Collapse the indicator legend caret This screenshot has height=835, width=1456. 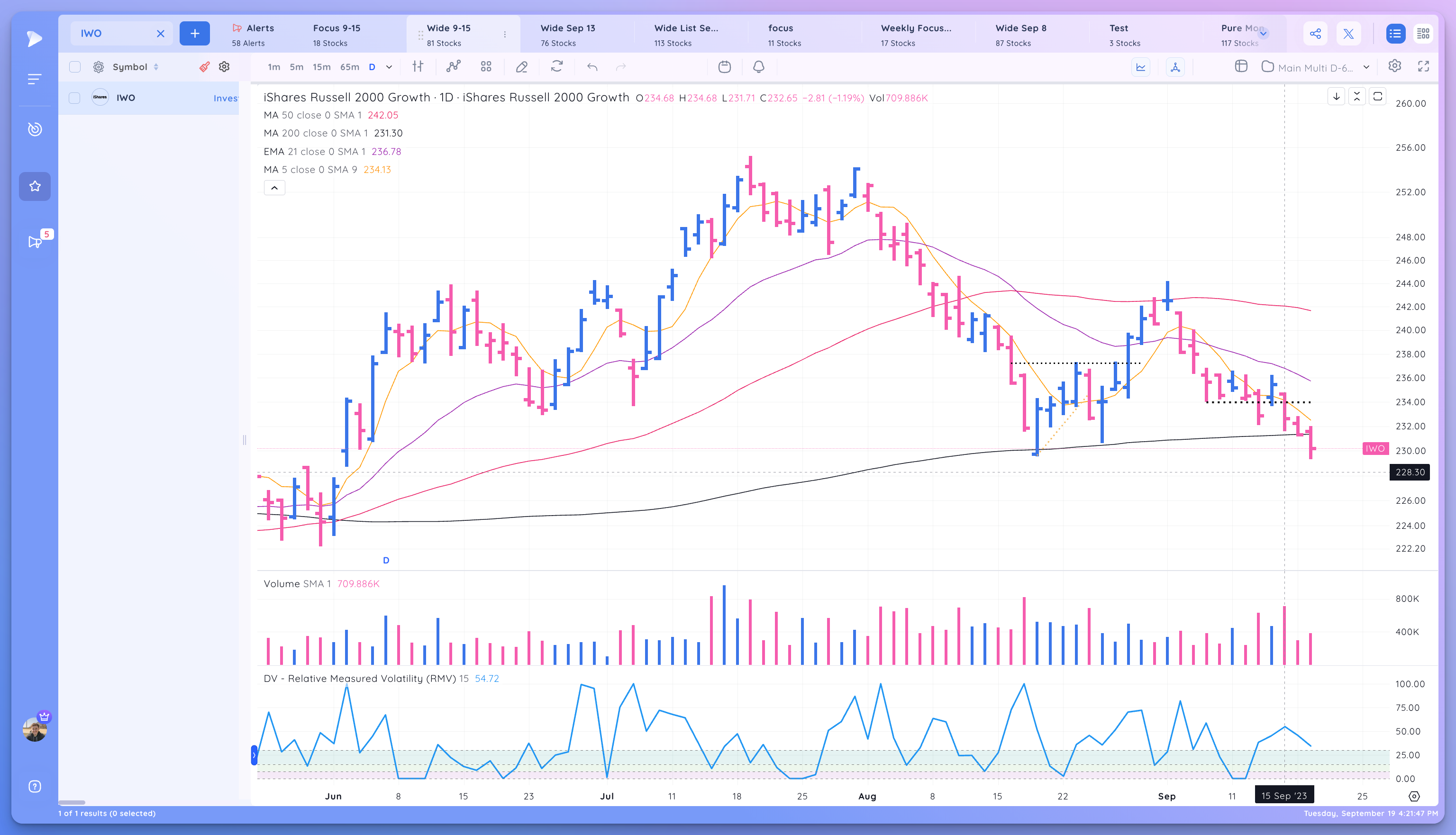tap(274, 188)
